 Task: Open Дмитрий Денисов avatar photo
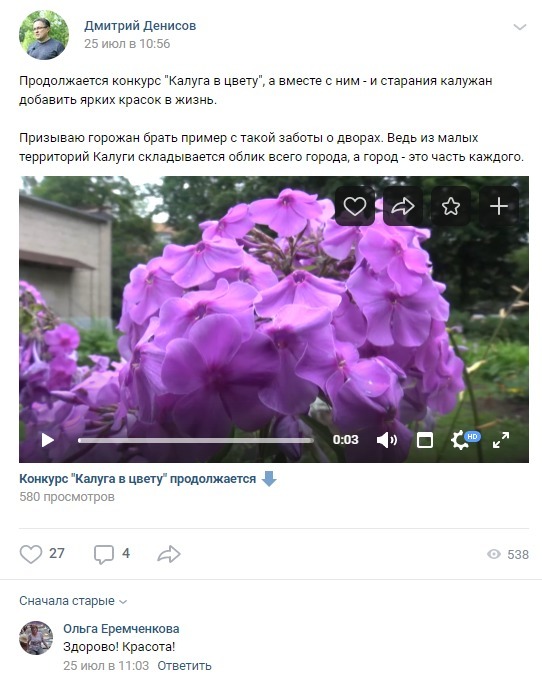tap(44, 35)
